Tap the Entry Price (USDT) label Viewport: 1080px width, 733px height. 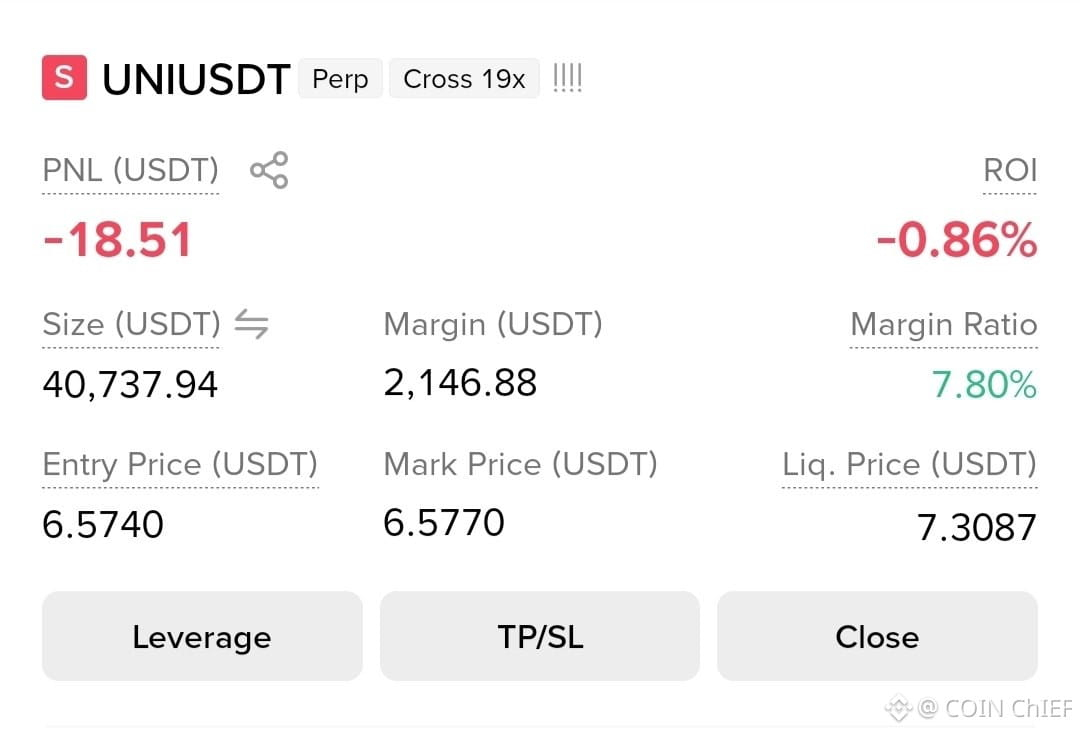pos(180,465)
